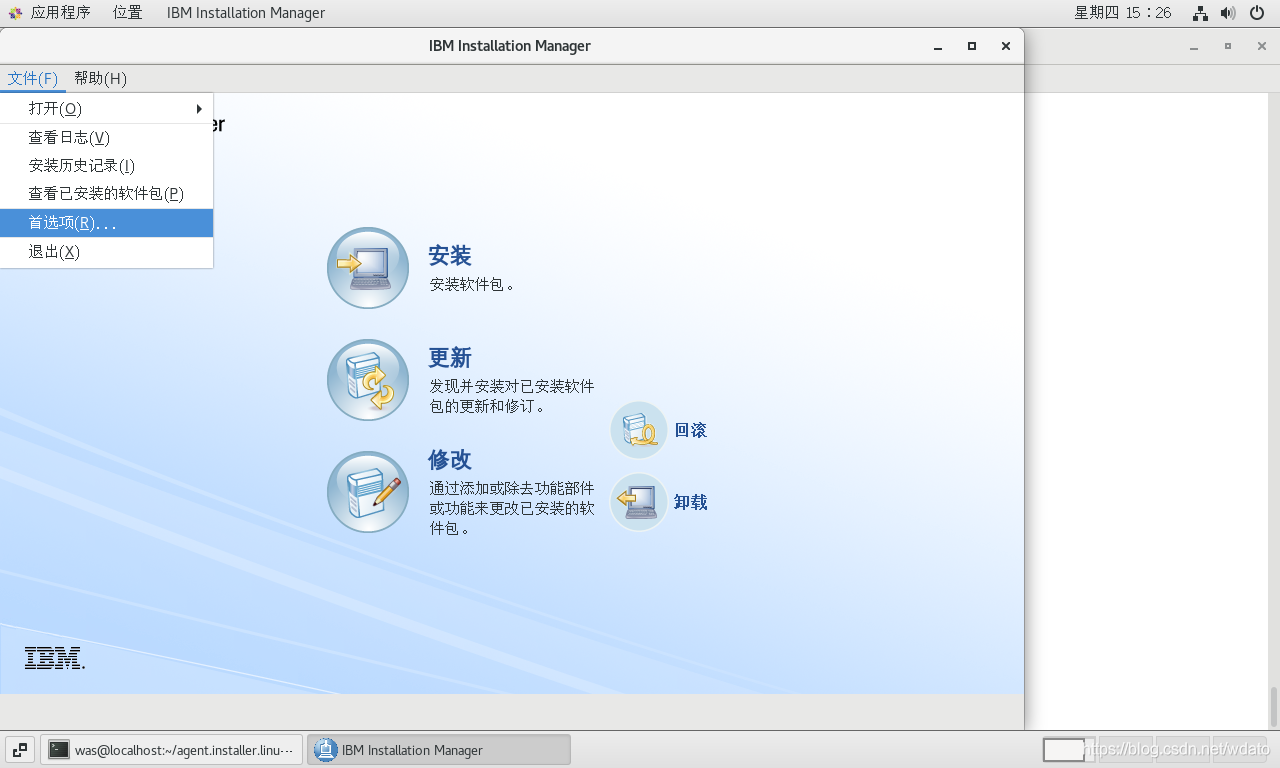Select menu entry 查看已安装的软件包(P)
This screenshot has width=1280, height=768.
click(107, 194)
